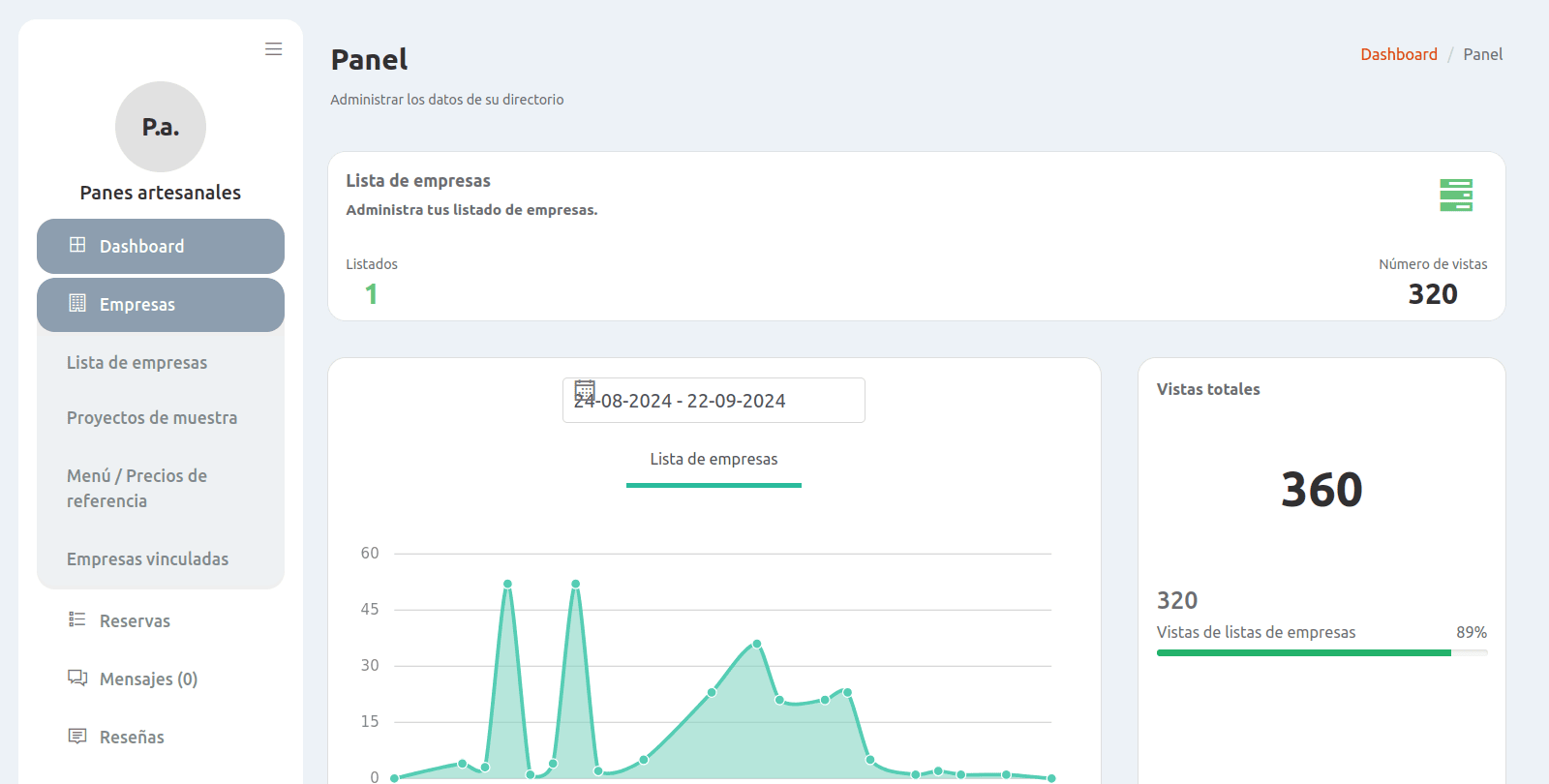The height and width of the screenshot is (784, 1549).
Task: Click the green server stack icon
Action: (1456, 195)
